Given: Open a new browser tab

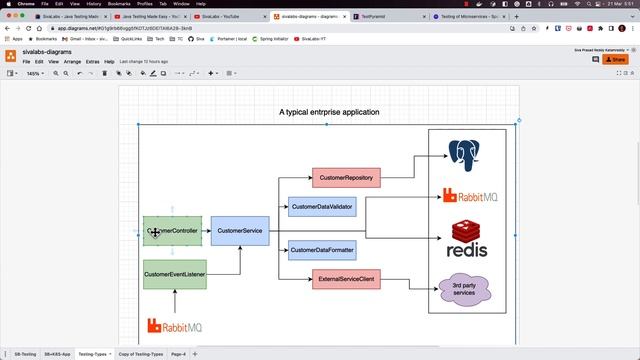Looking at the screenshot, I should point(516,16).
